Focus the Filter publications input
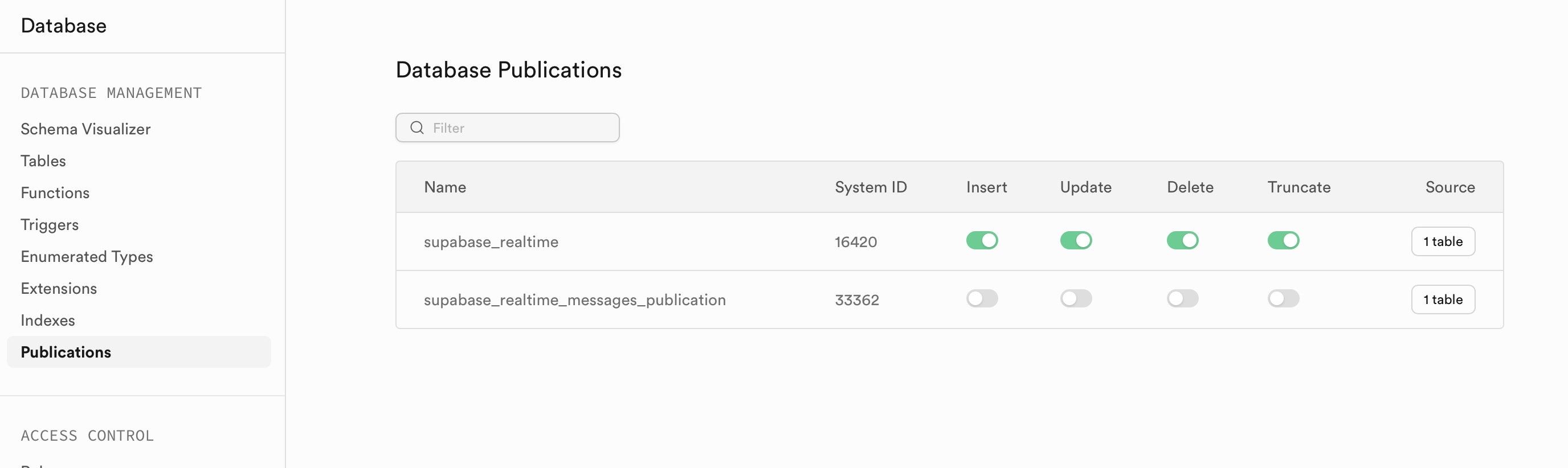 507,128
